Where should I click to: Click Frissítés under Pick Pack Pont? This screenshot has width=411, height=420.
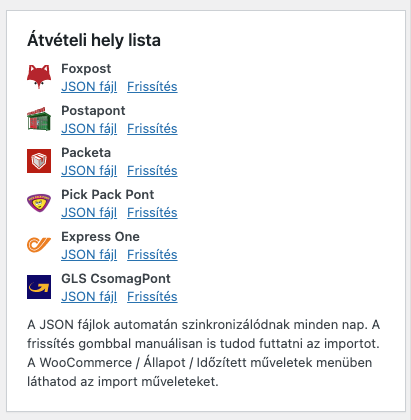tap(152, 213)
